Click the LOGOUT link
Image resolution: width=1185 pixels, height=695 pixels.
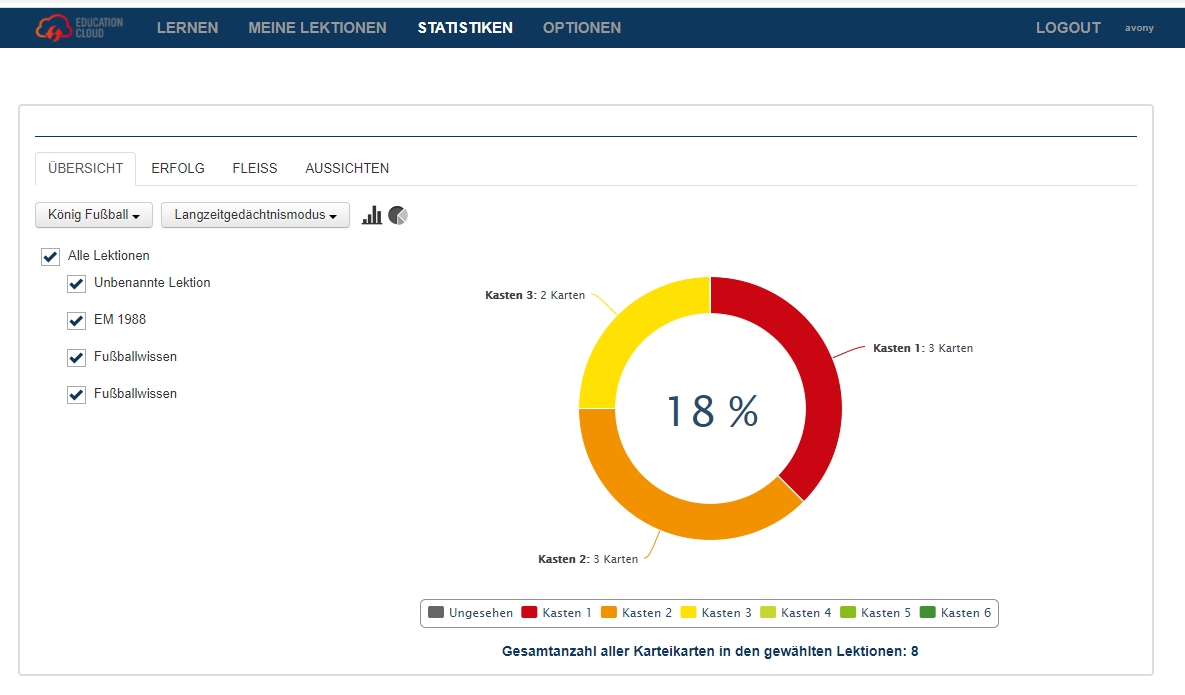1068,28
